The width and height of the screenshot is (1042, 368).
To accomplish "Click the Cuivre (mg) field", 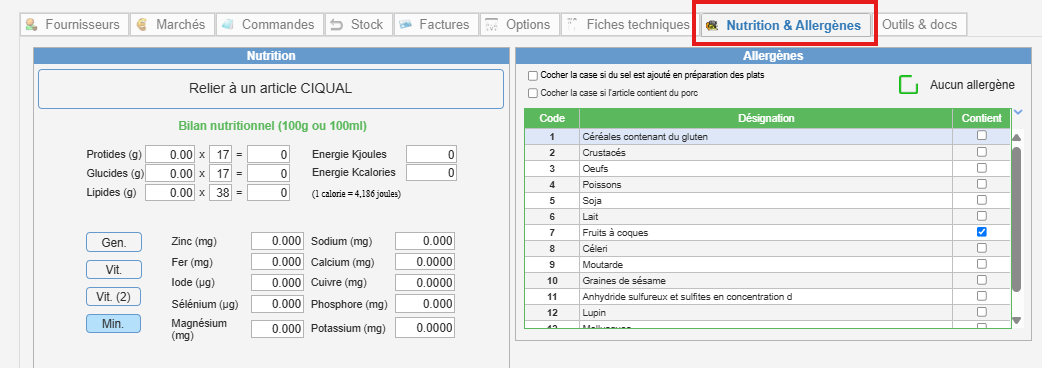I will point(425,283).
